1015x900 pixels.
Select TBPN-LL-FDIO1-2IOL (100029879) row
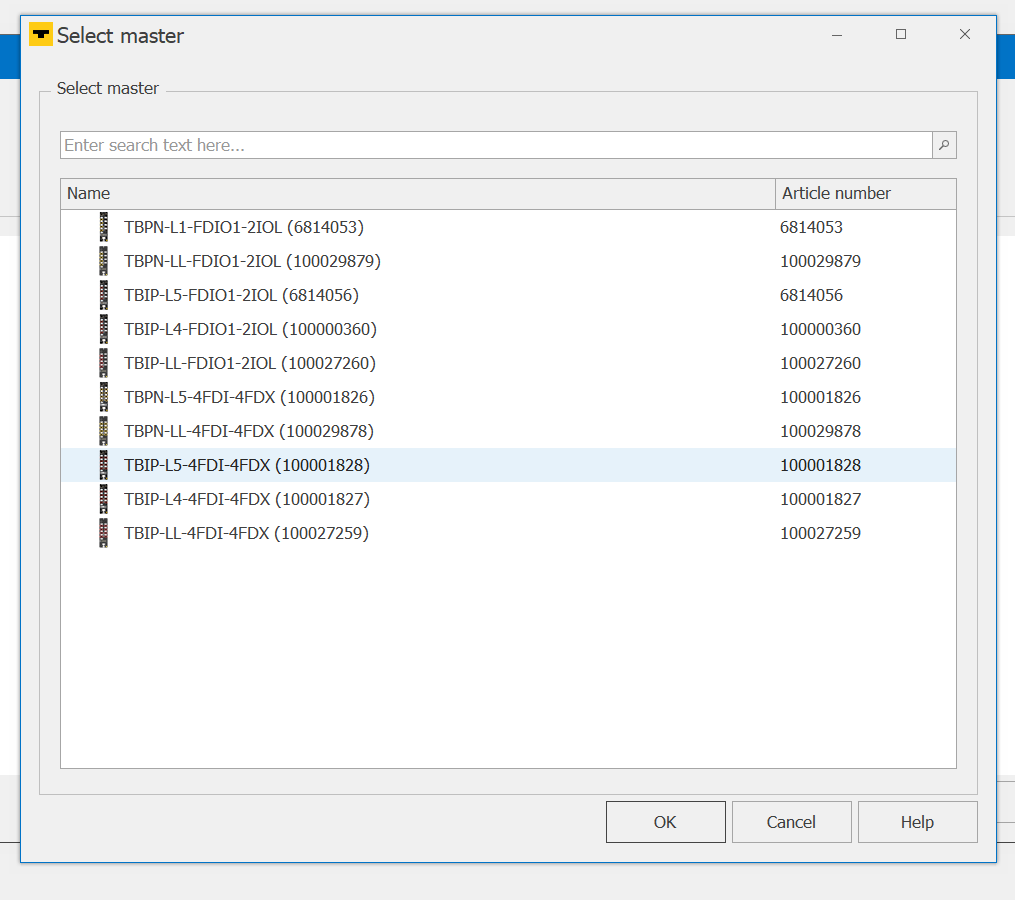pyautogui.click(x=508, y=261)
